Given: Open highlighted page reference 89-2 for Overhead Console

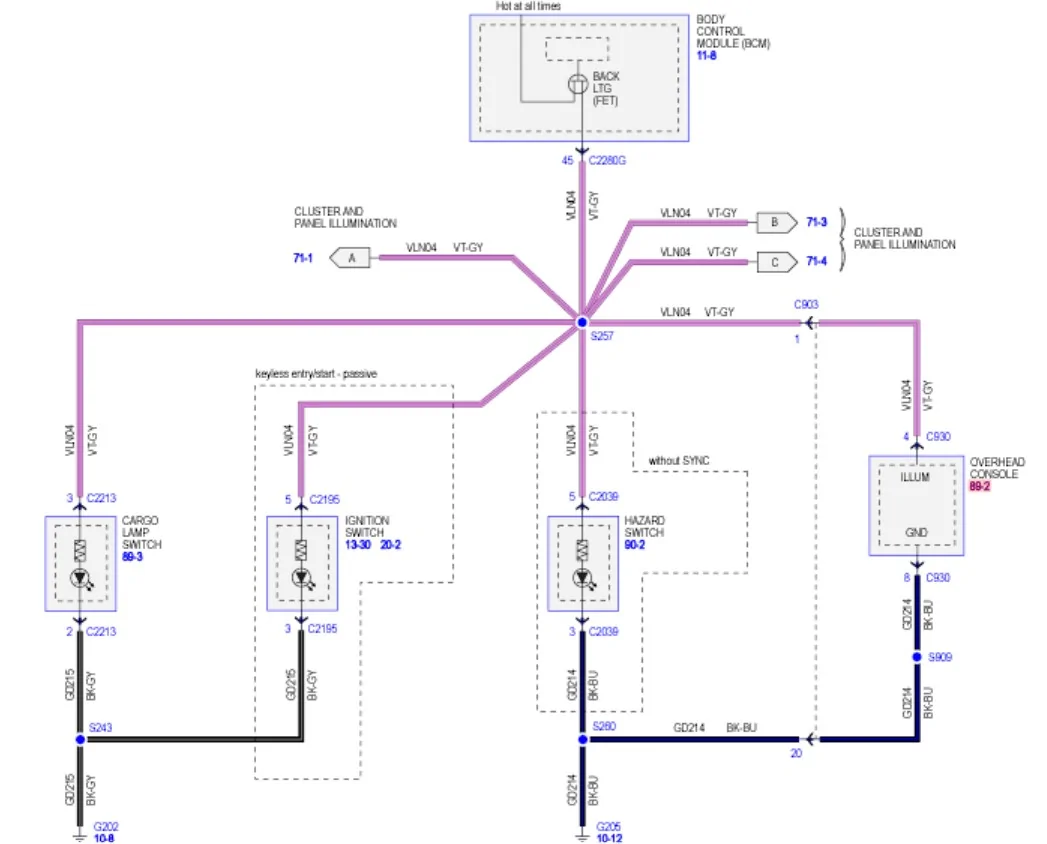Looking at the screenshot, I should [x=980, y=486].
